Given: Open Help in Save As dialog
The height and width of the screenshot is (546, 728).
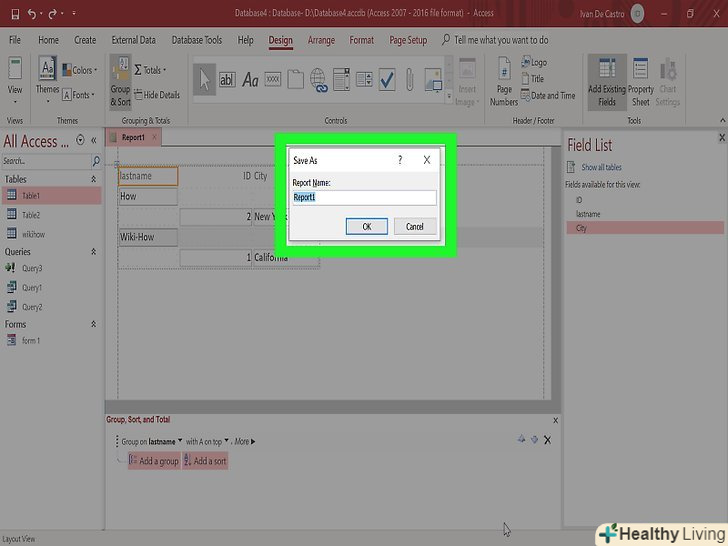Looking at the screenshot, I should 400,160.
